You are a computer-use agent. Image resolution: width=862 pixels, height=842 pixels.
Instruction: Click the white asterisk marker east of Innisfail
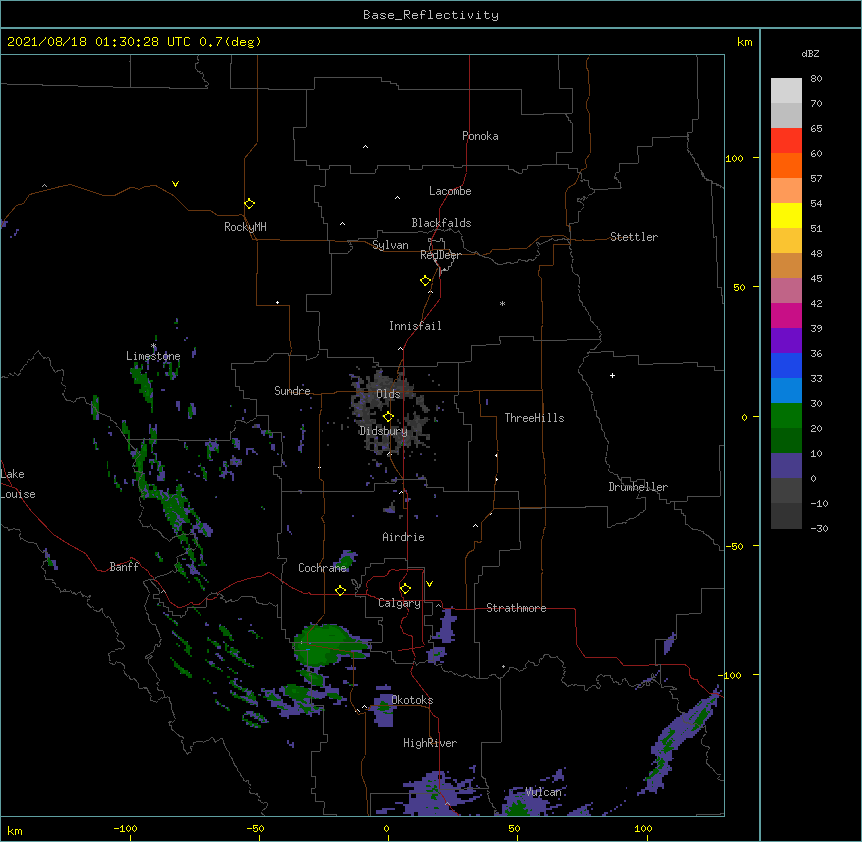[x=502, y=303]
